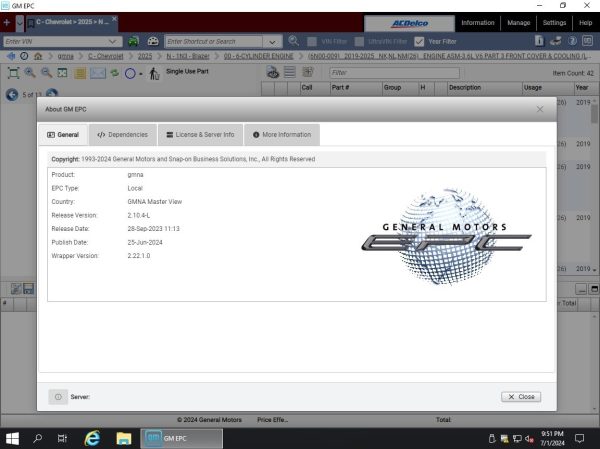Screen dimensions: 600x449
Task: Add a new catalog tab with plus icon
Action: pyautogui.click(x=7, y=23)
